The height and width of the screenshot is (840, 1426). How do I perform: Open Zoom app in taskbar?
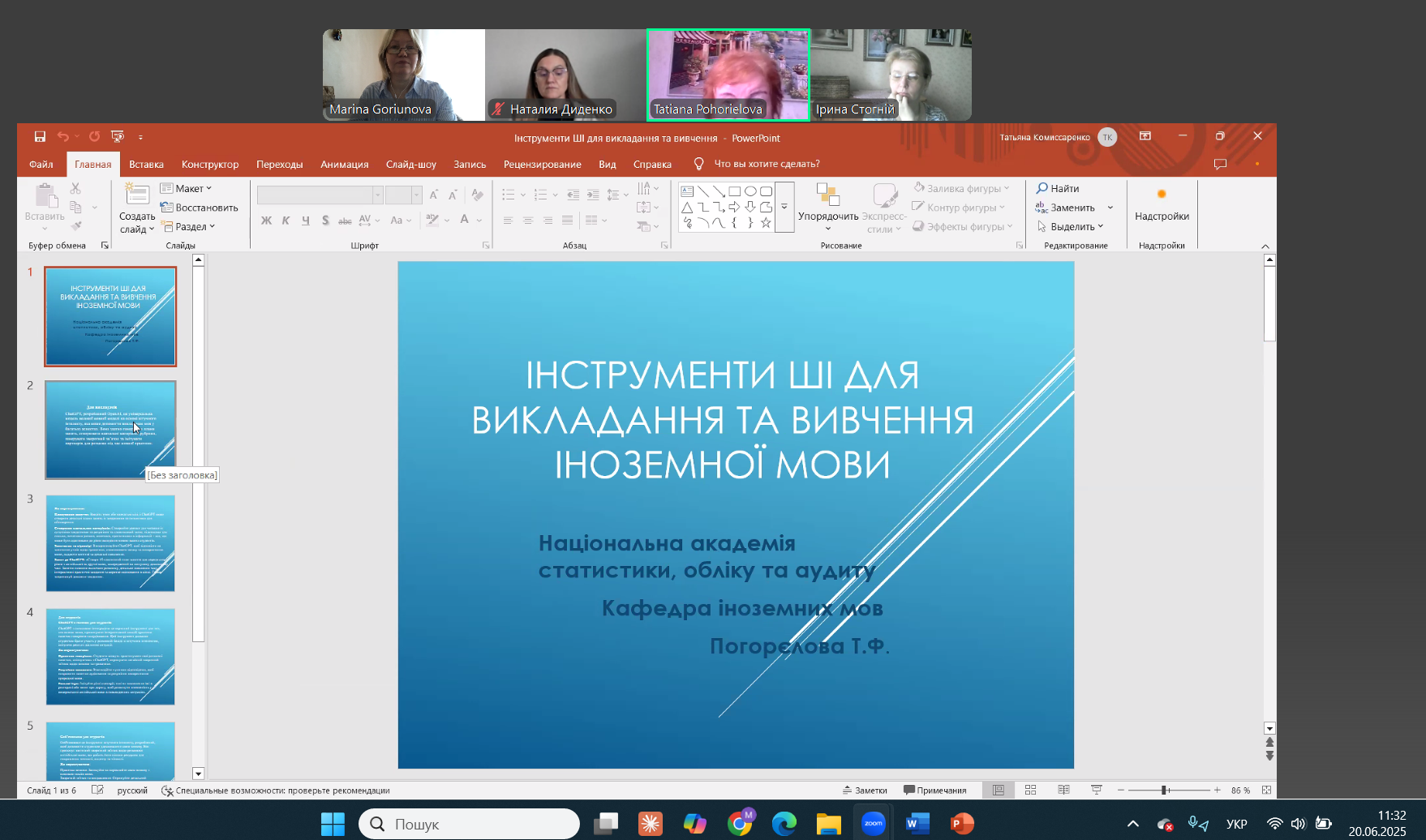pyautogui.click(x=873, y=824)
